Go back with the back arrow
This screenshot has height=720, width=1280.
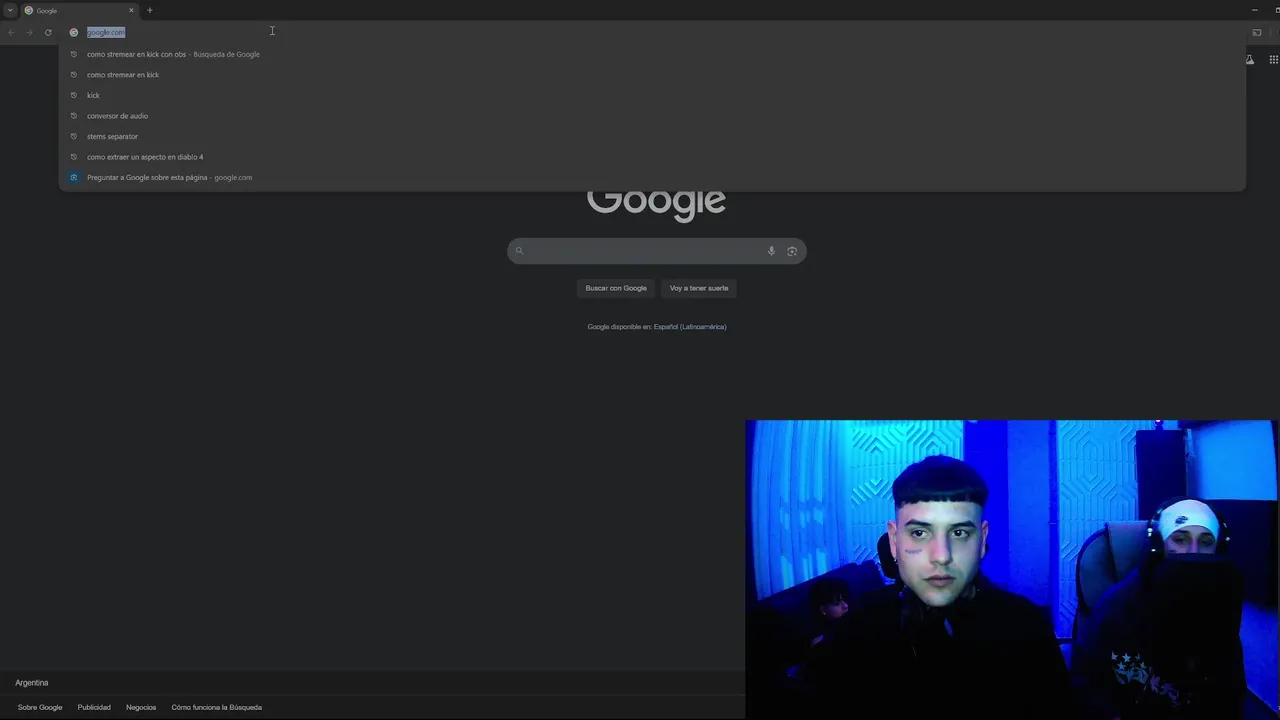[x=11, y=32]
